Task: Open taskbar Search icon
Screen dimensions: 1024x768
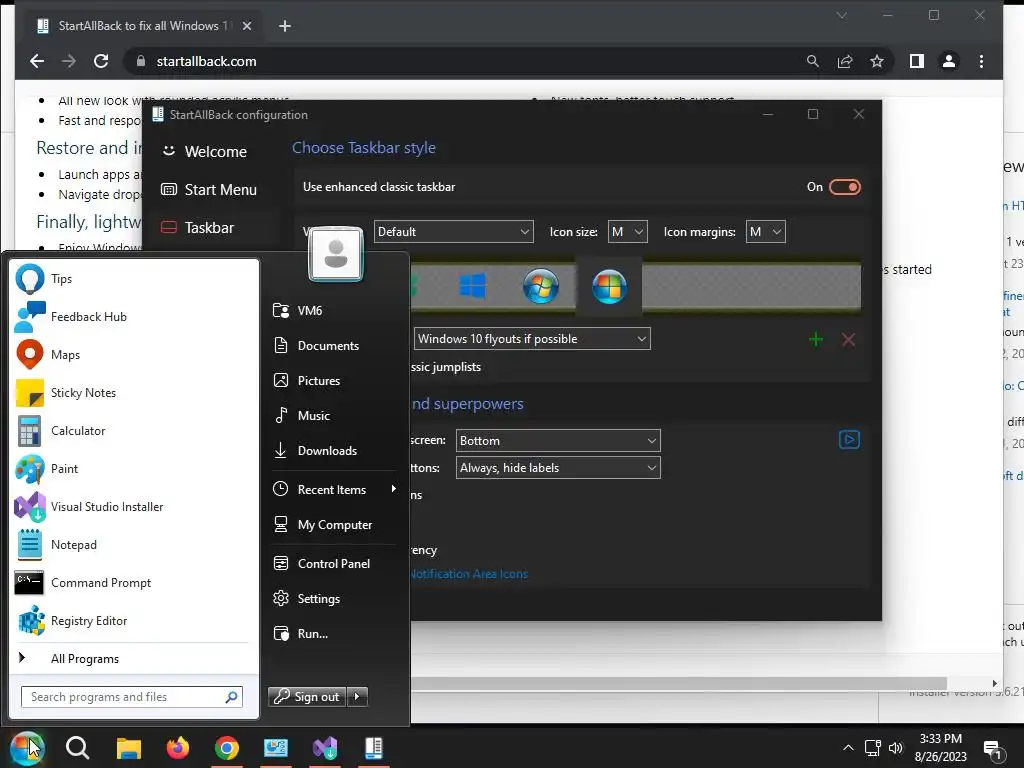Action: tap(77, 748)
